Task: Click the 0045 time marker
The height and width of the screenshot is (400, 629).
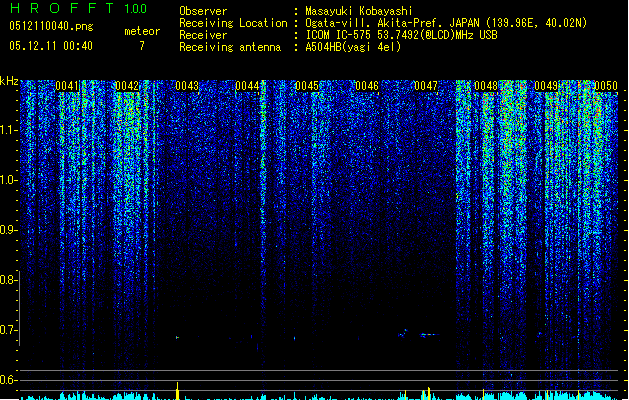Action: point(307,86)
